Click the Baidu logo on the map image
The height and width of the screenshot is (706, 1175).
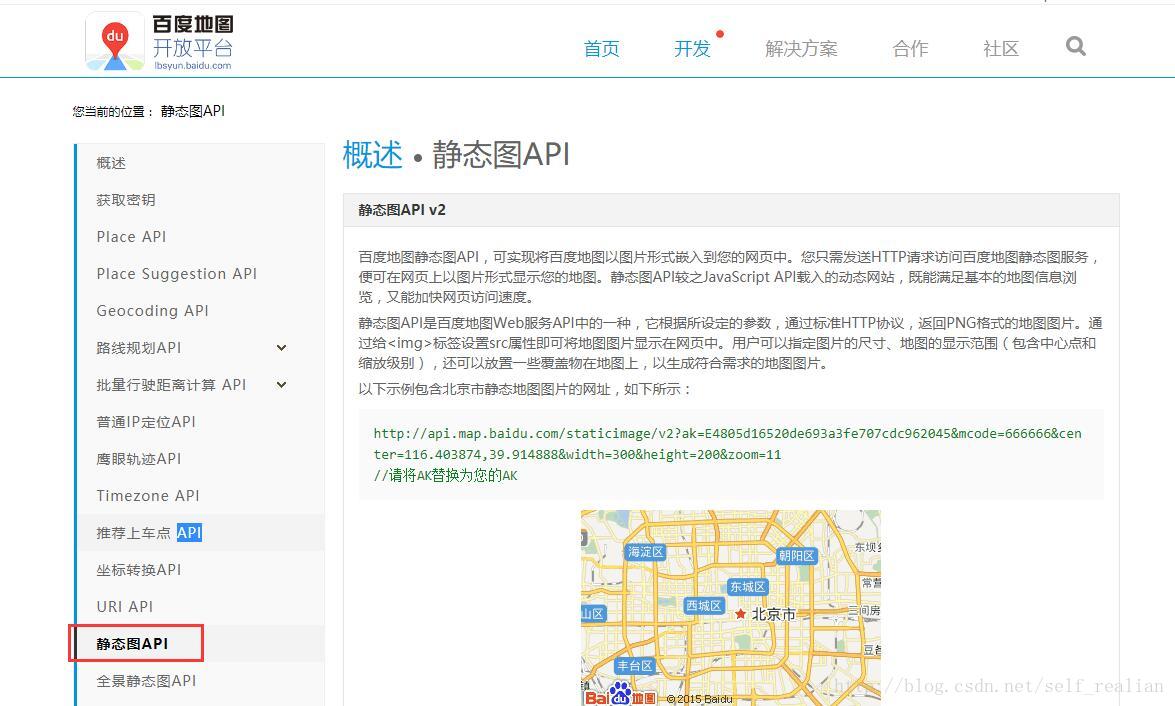click(620, 695)
